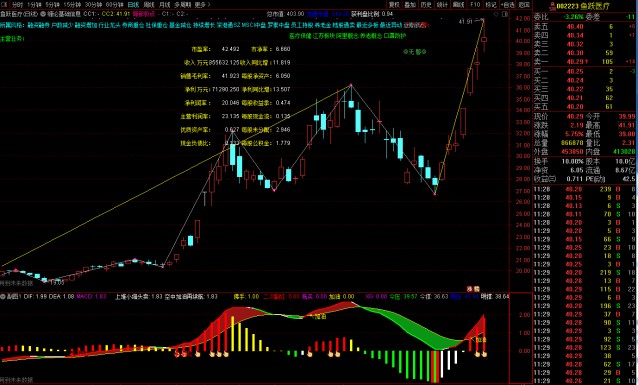The image size is (638, 385).
Task: Click the R marker icon beside stock code 002223
Action: tap(552, 6)
